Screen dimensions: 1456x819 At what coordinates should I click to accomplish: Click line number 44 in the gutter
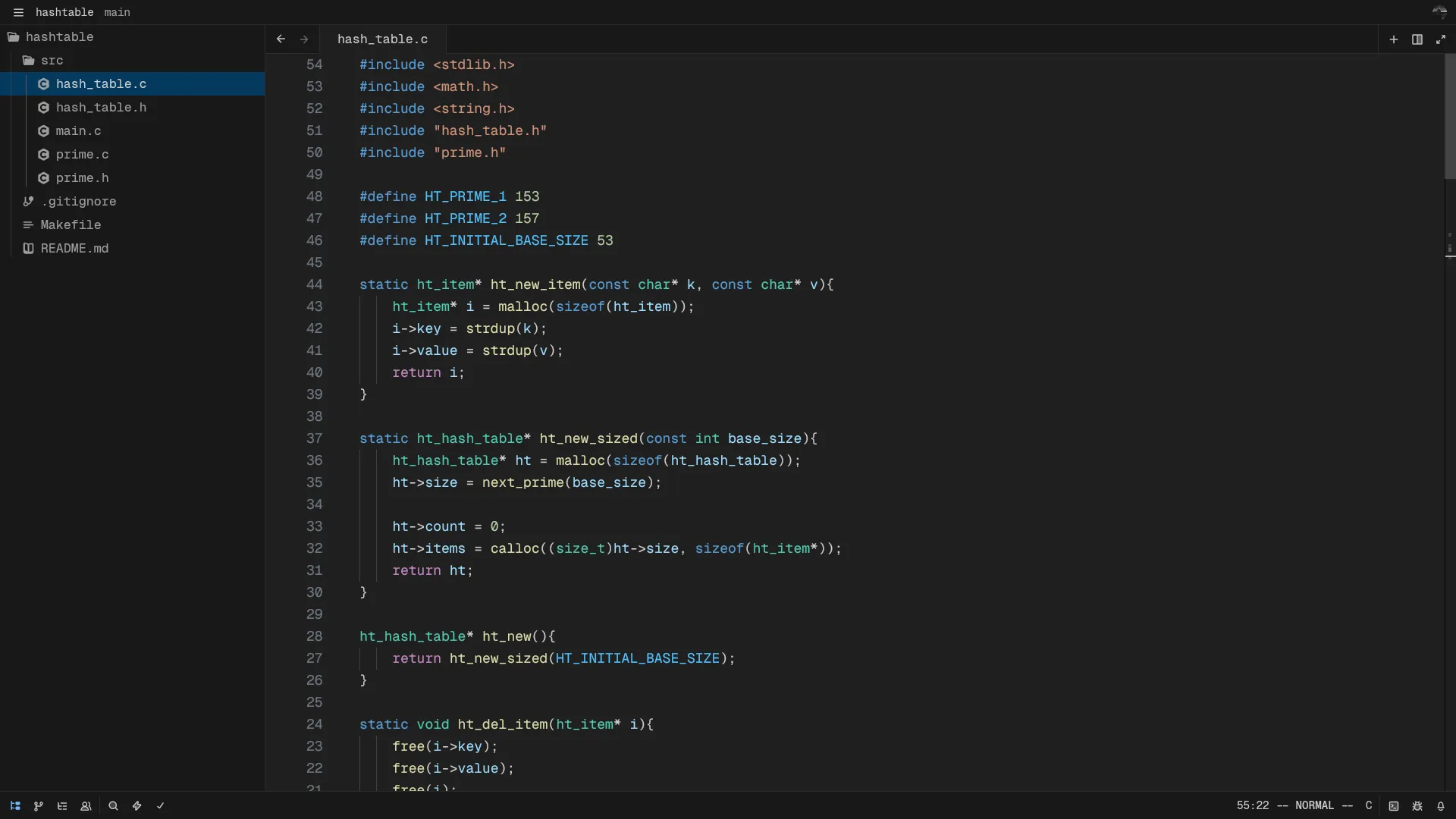[x=314, y=284]
